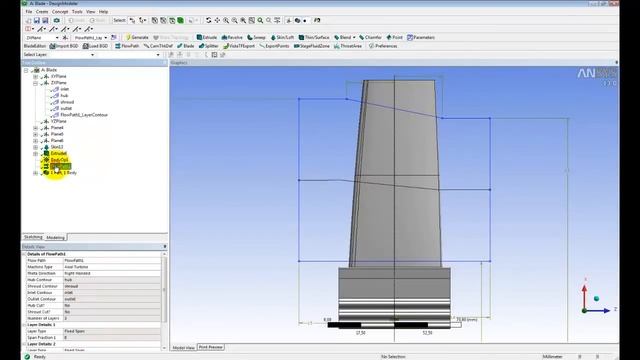Select the inlet sketch in tree
This screenshot has width=640, height=360.
point(64,89)
